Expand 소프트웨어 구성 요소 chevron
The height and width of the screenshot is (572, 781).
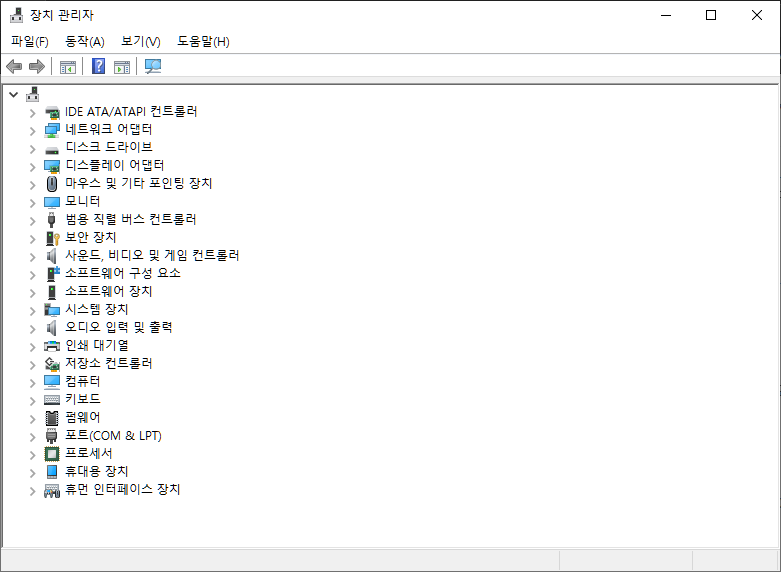(32, 275)
